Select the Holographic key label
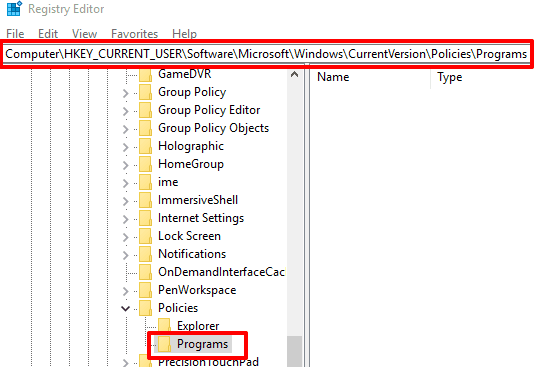The width and height of the screenshot is (534, 367). click(191, 146)
